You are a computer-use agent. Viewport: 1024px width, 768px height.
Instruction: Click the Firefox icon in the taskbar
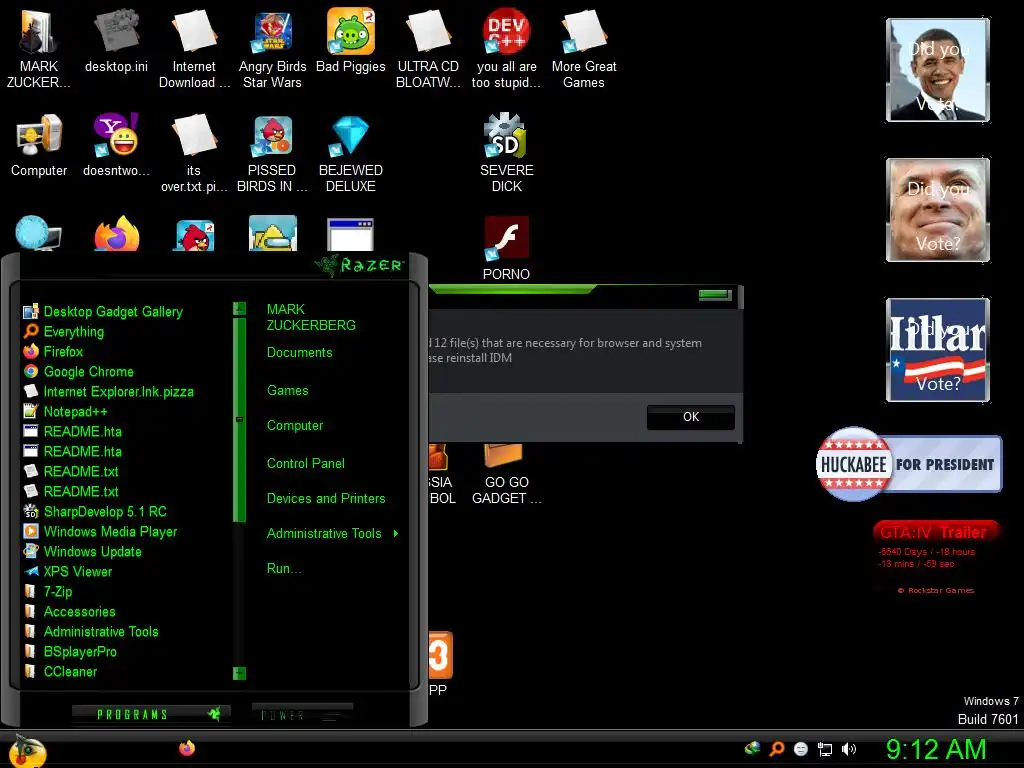coord(187,748)
